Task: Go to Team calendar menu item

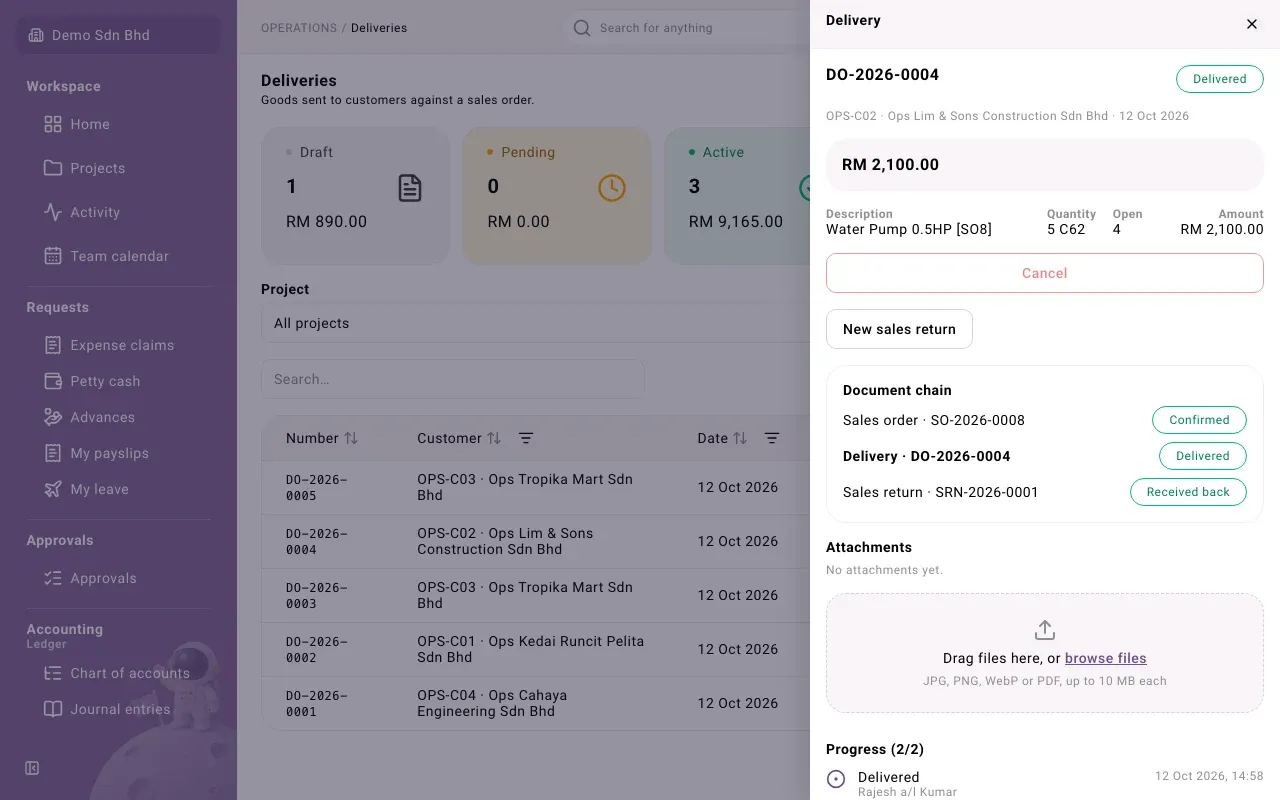Action: coord(119,256)
